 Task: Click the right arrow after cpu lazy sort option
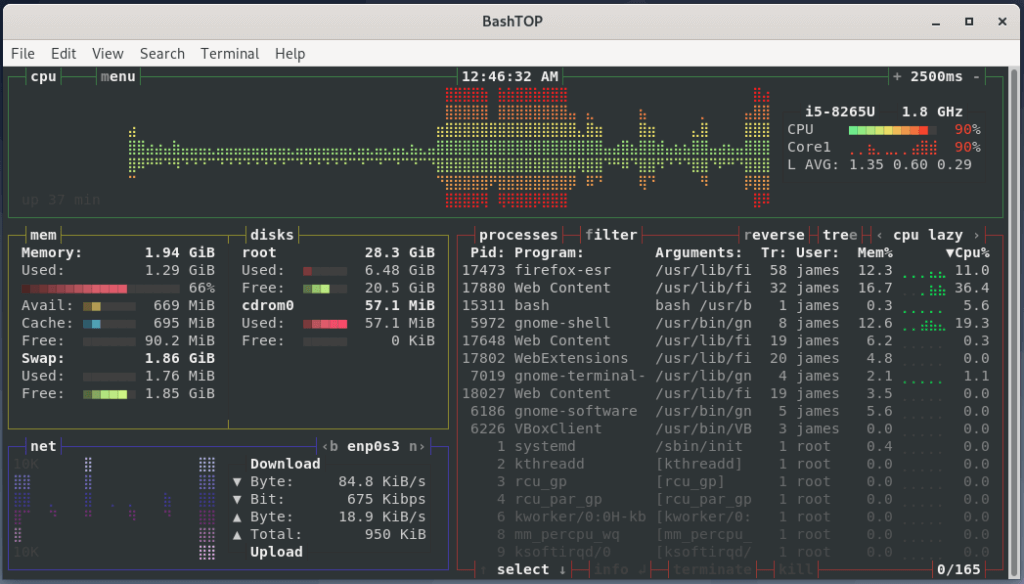[x=978, y=234]
